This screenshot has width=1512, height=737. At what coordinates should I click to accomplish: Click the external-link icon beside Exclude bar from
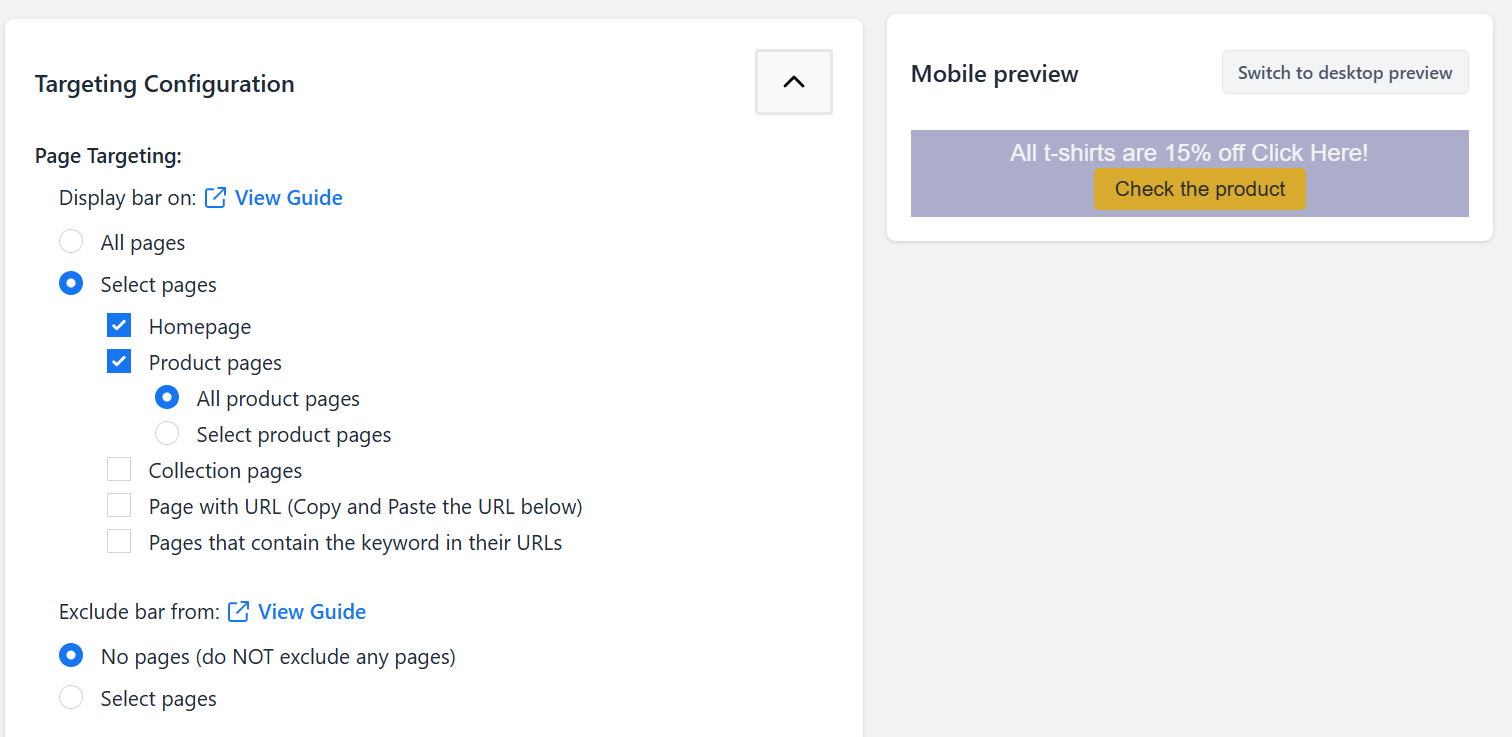pos(238,612)
